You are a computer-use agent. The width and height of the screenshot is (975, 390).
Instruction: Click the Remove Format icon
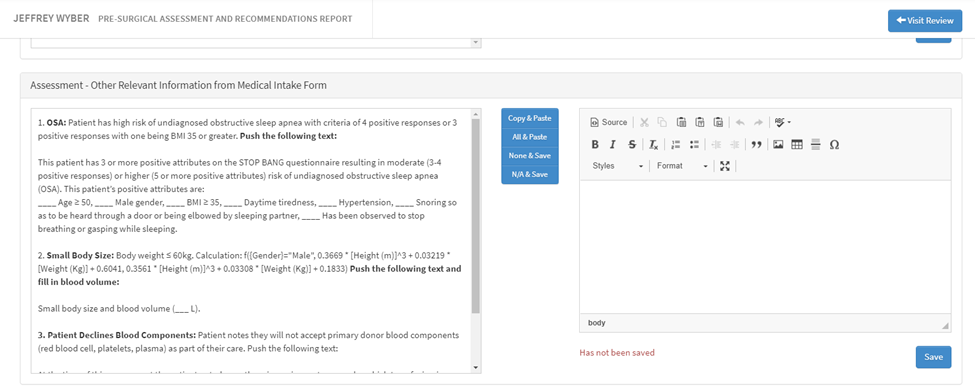pyautogui.click(x=654, y=144)
